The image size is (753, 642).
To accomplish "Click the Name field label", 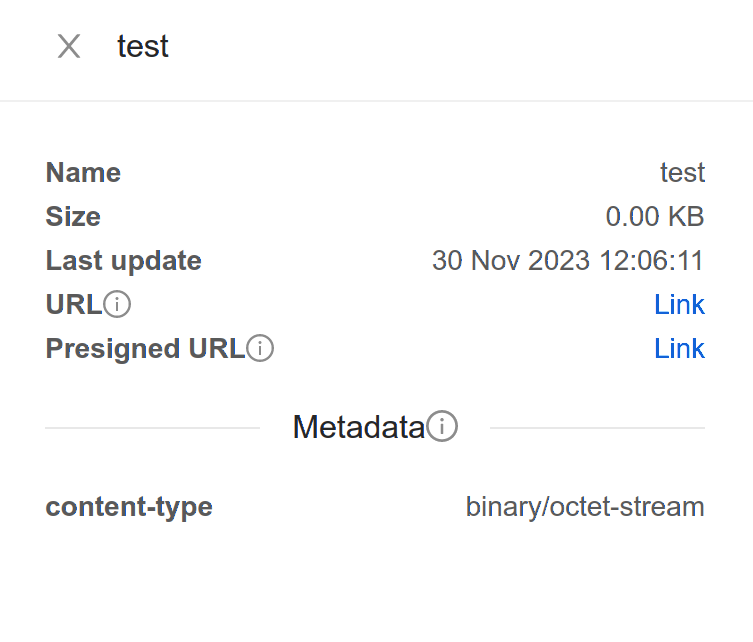I will 83,172.
